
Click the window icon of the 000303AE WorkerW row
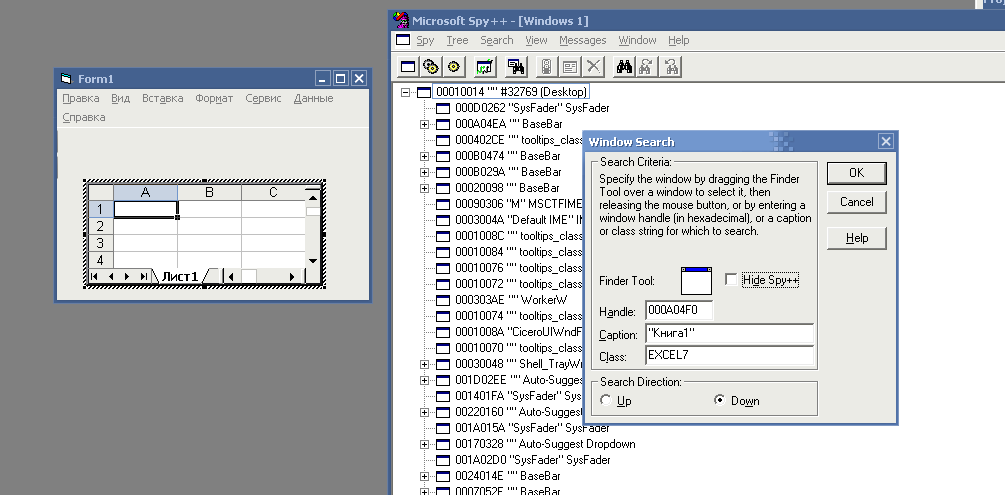pyautogui.click(x=443, y=300)
